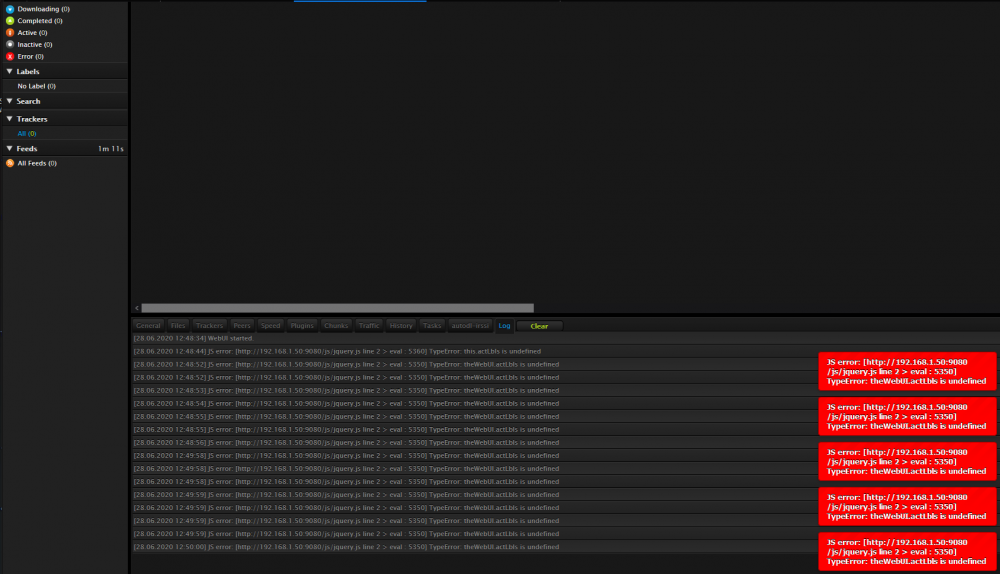
Task: Dismiss the second red JS error popup
Action: pyautogui.click(x=907, y=416)
